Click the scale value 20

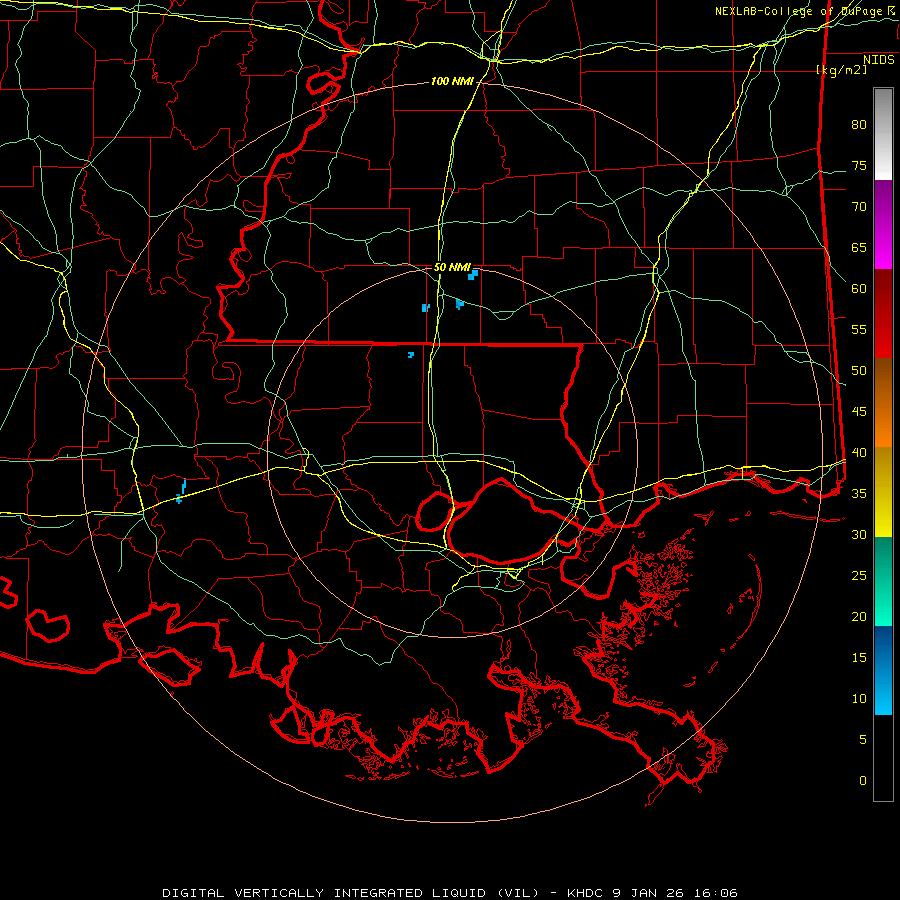click(859, 616)
